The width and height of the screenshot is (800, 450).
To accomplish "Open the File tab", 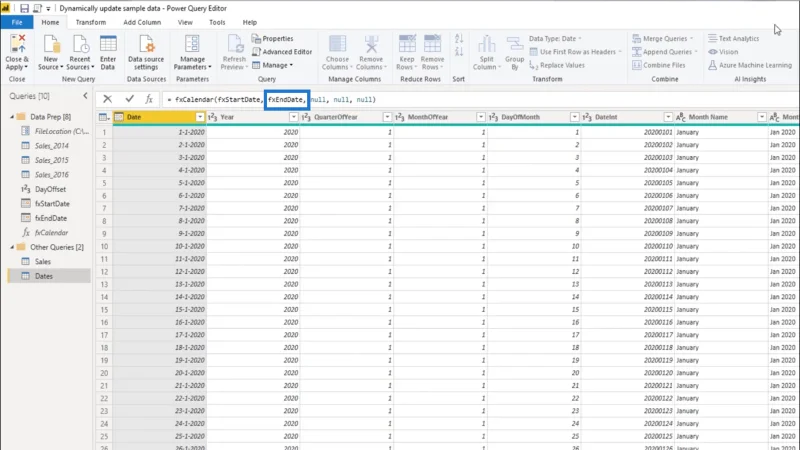I will click(17, 22).
